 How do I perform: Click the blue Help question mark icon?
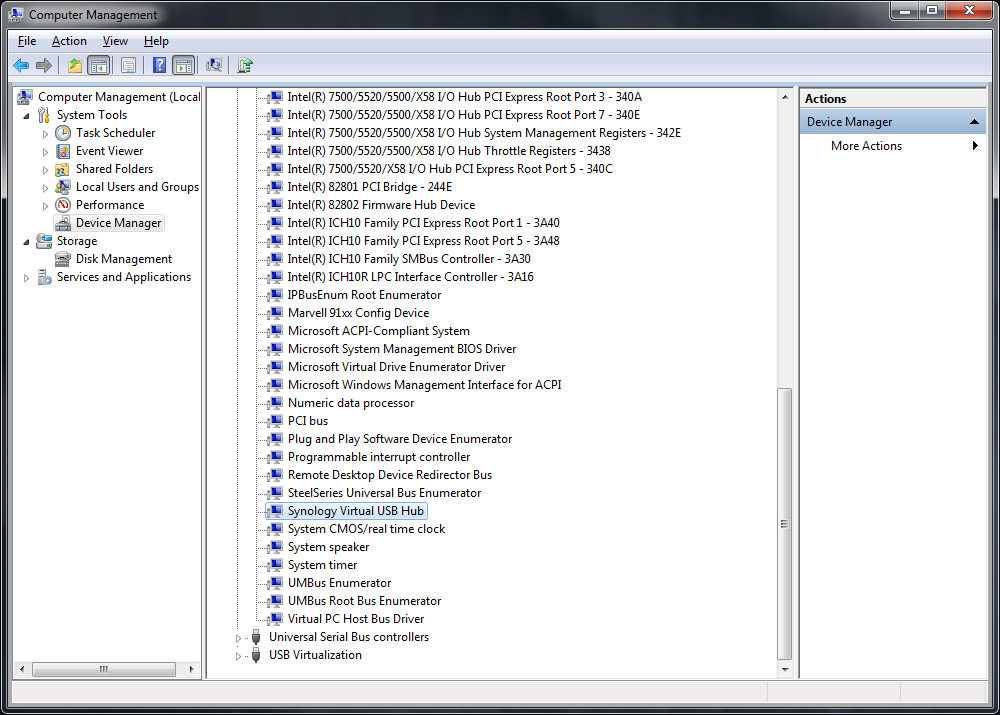(159, 65)
